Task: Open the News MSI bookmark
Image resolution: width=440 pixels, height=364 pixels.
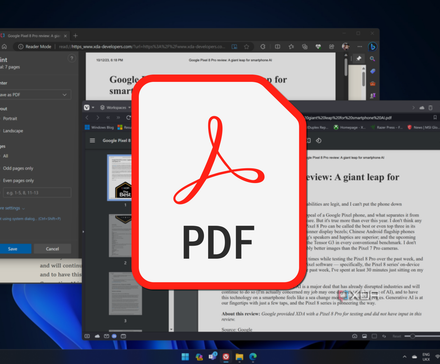Action: tap(423, 127)
